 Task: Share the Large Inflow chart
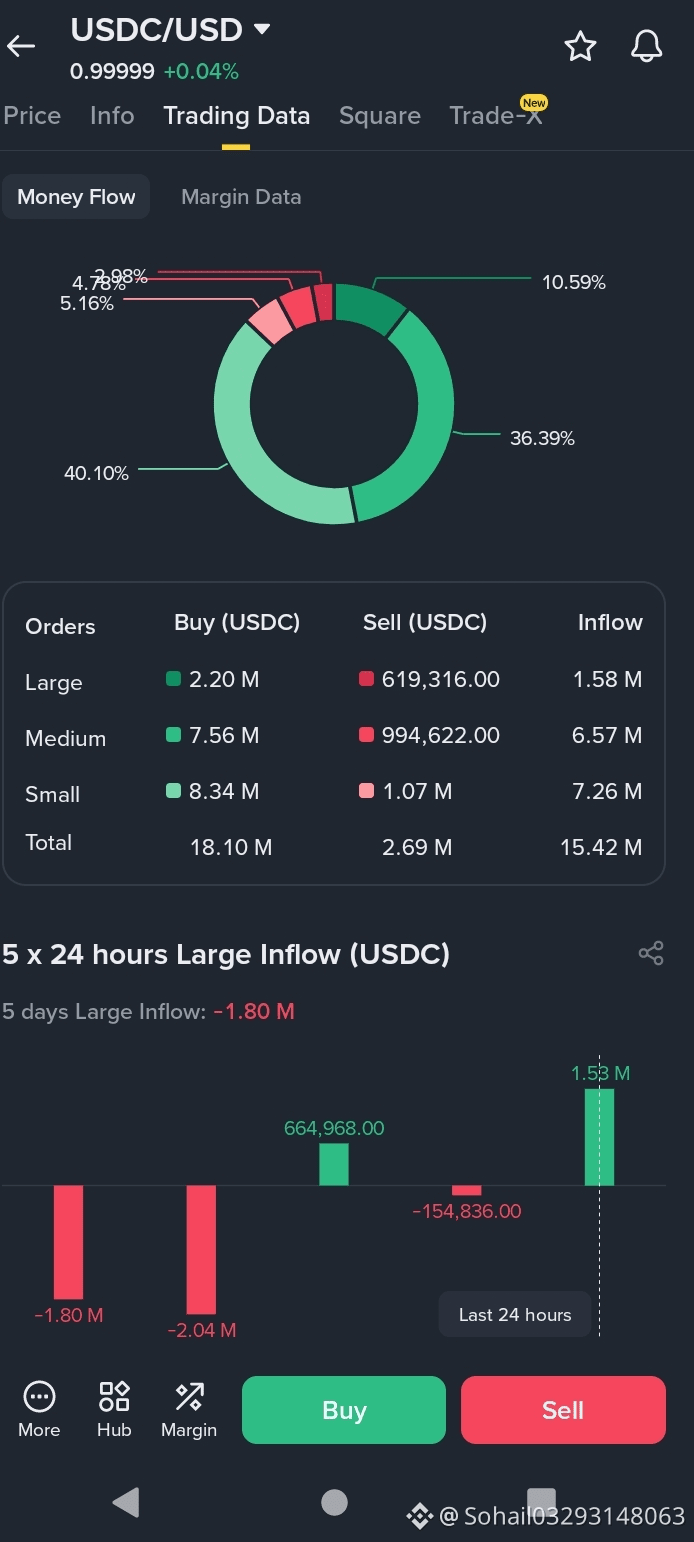pyautogui.click(x=651, y=953)
